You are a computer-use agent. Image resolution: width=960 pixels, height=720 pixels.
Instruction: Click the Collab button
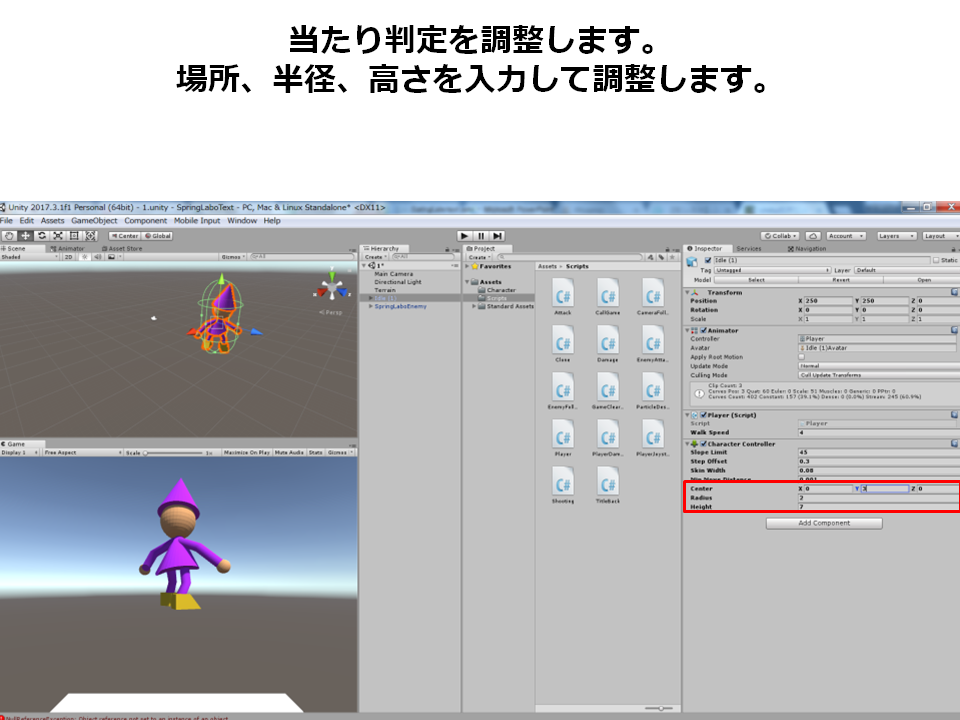[780, 236]
